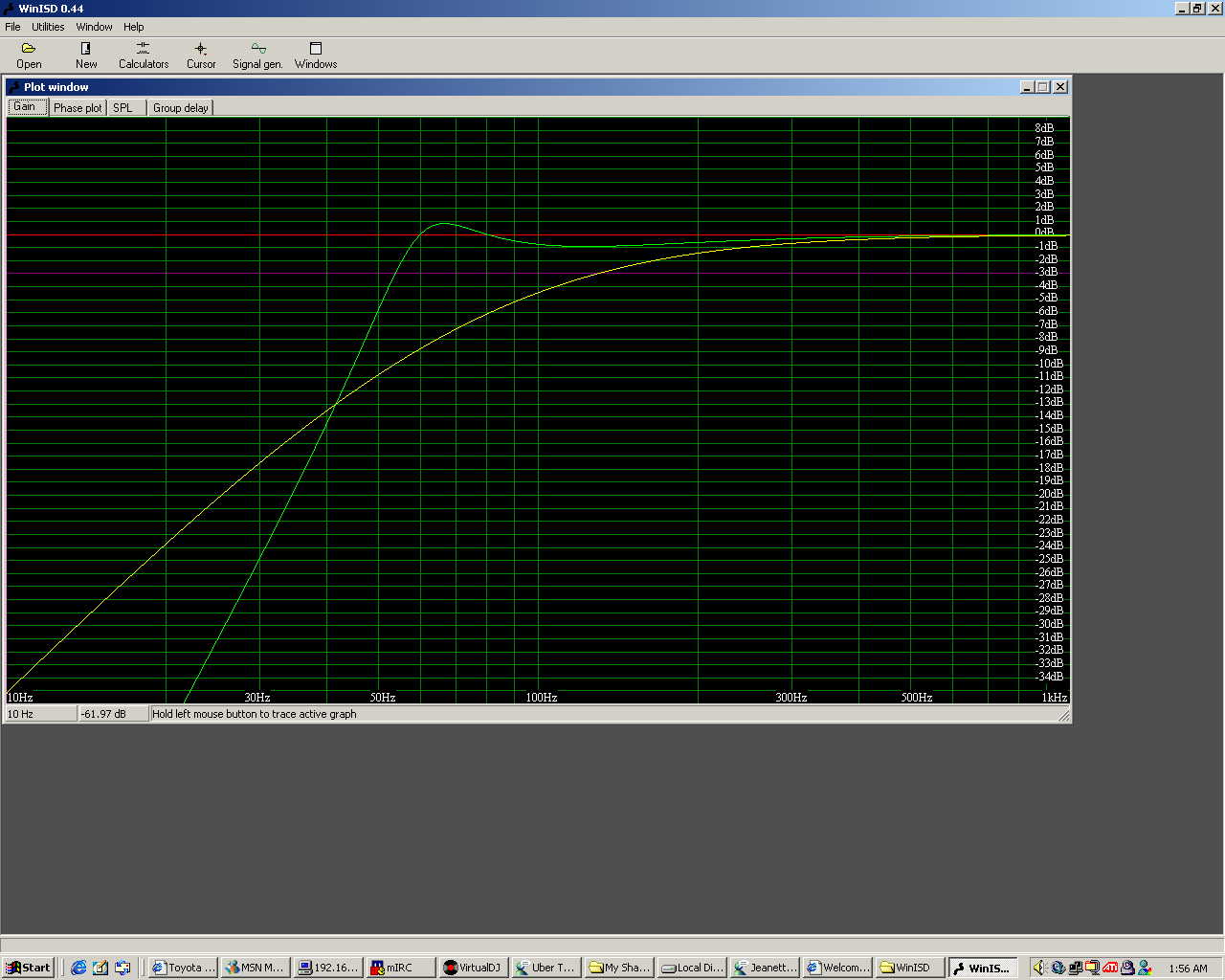Image resolution: width=1225 pixels, height=980 pixels.
Task: Switch to mIRC in the taskbar
Action: 400,968
